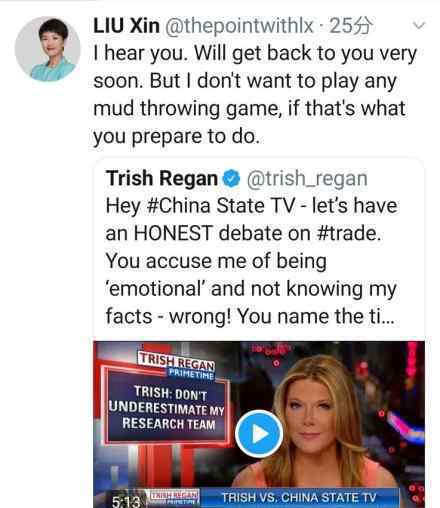440x508 pixels.
Task: Click Trish Regan's verified badge
Action: point(231,178)
